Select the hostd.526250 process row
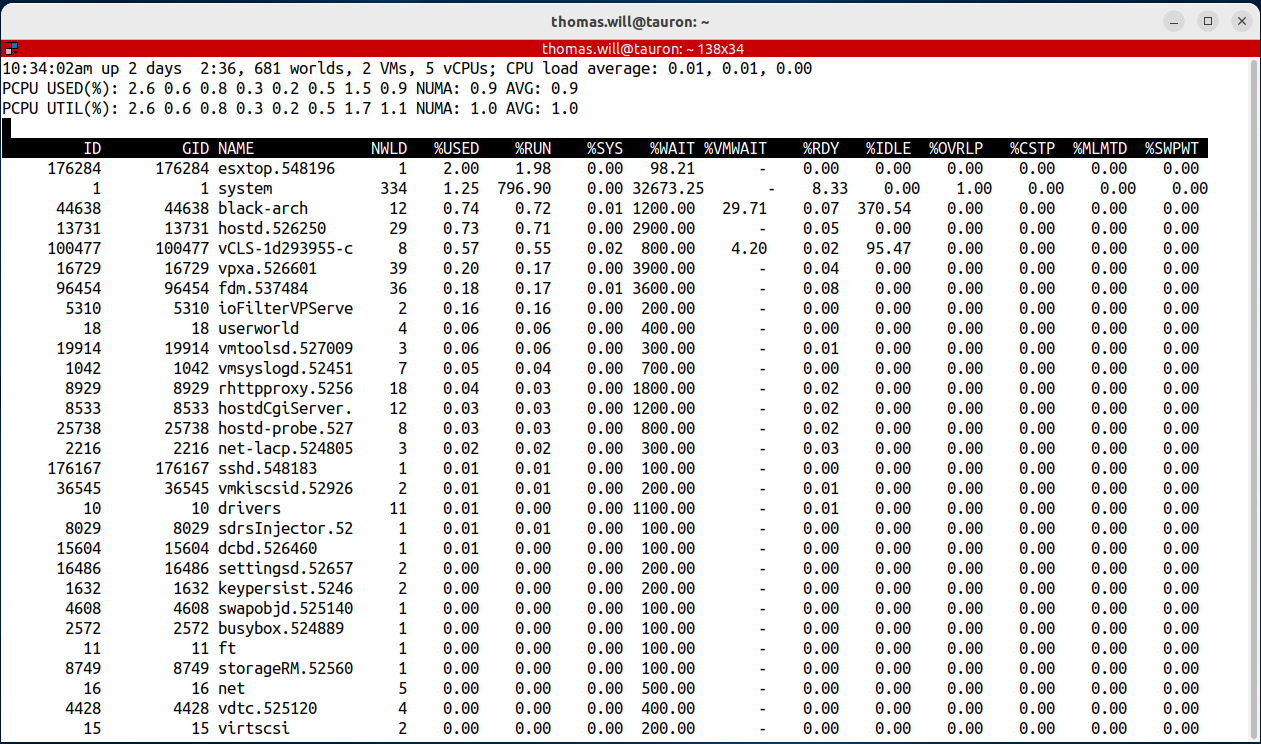Image resolution: width=1261 pixels, height=744 pixels. coord(266,228)
